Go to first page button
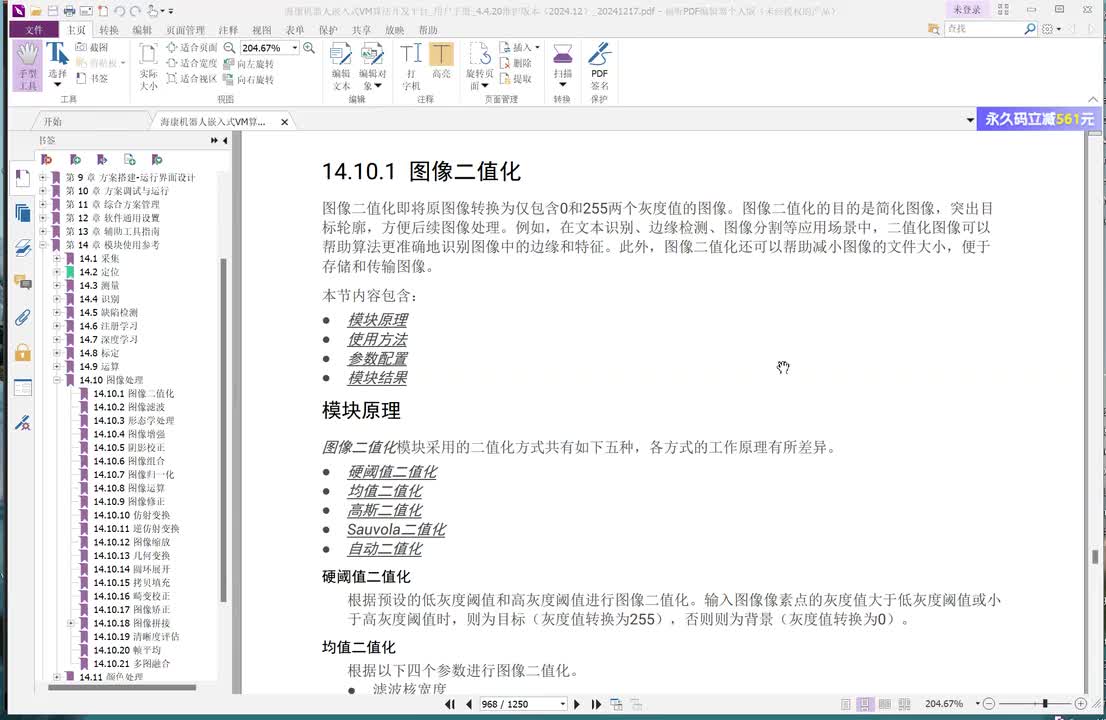This screenshot has width=1106, height=720. pyautogui.click(x=450, y=704)
